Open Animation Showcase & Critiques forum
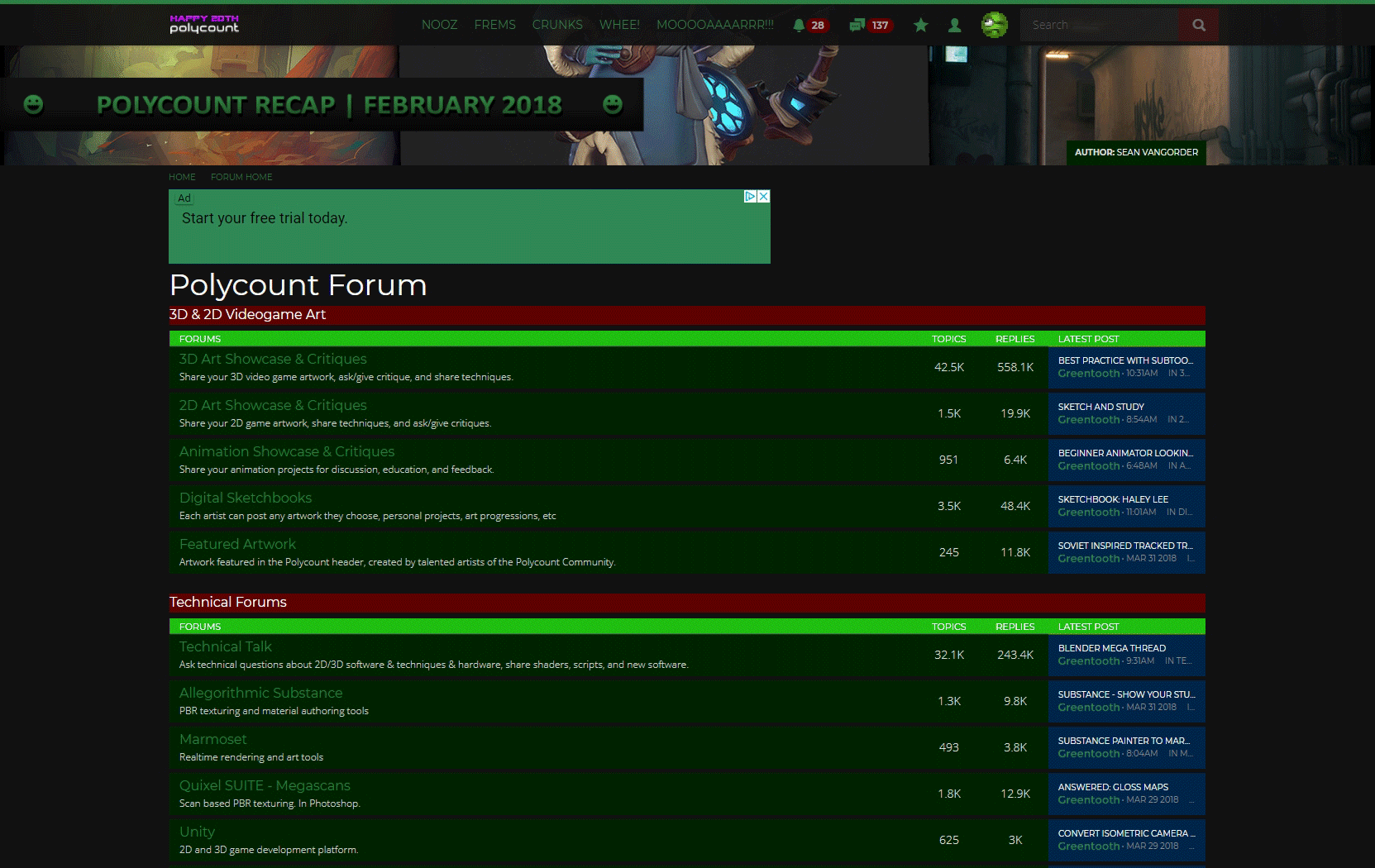Viewport: 1375px width, 868px height. point(287,451)
